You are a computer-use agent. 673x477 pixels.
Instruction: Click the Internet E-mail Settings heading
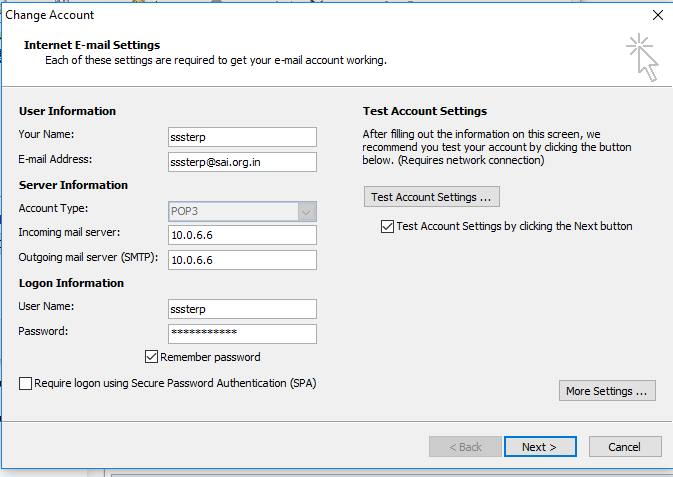(92, 45)
